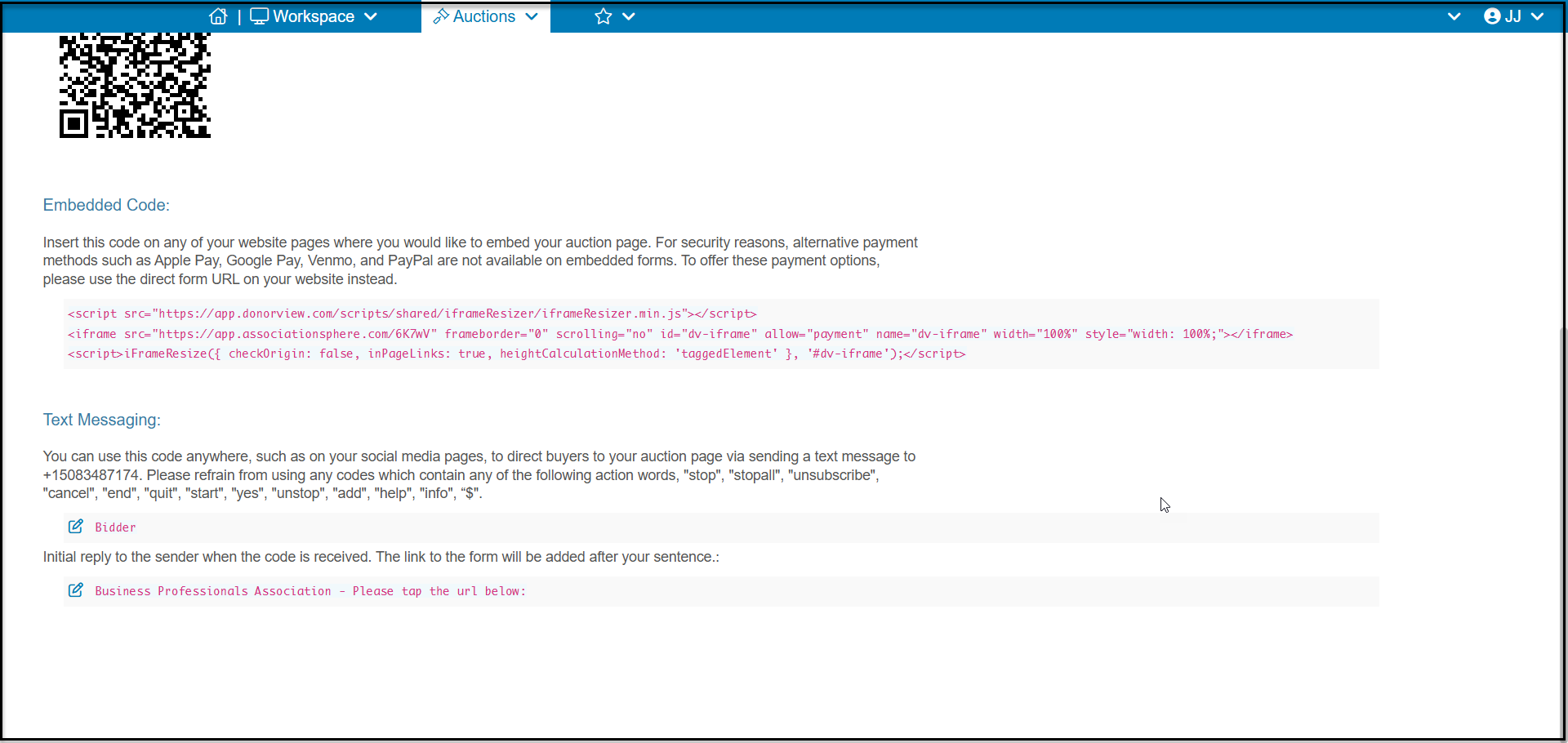Edit the Bidder text code
1568x743 pixels.
pos(76,527)
